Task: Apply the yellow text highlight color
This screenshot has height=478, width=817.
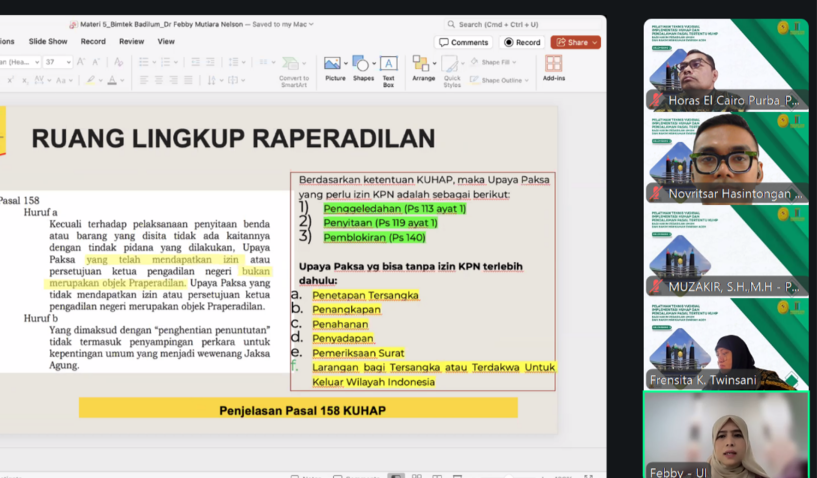Action: pyautogui.click(x=88, y=80)
